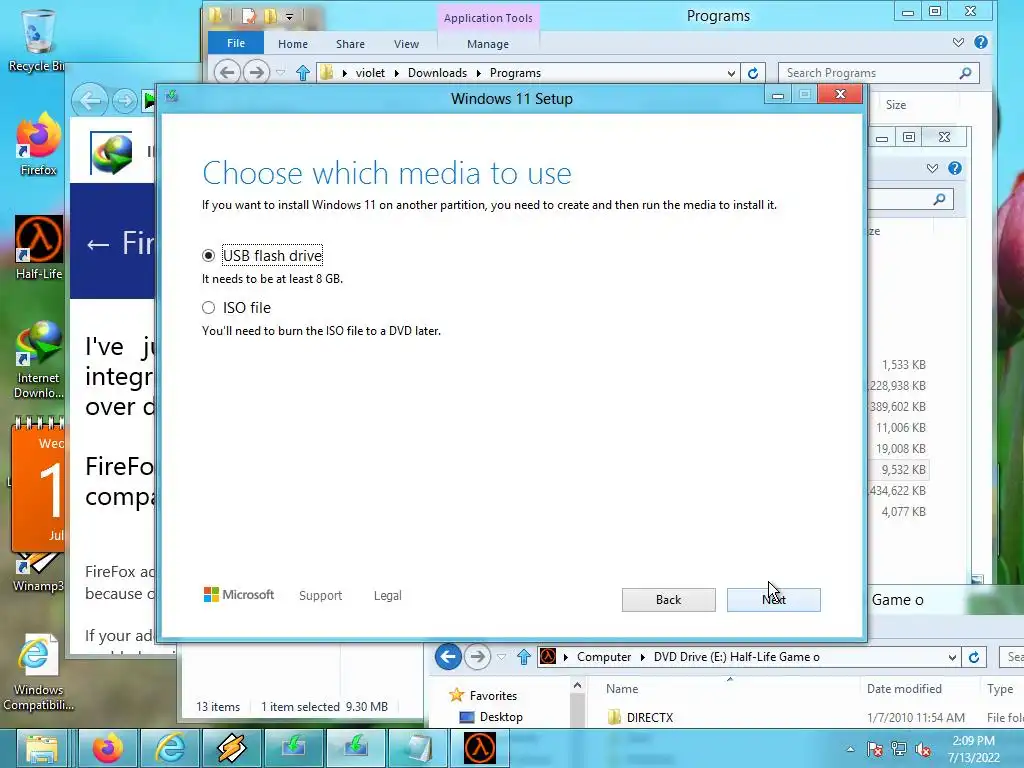Click the search magnifier in Programs window
Screen dimensions: 1024x768
(965, 72)
